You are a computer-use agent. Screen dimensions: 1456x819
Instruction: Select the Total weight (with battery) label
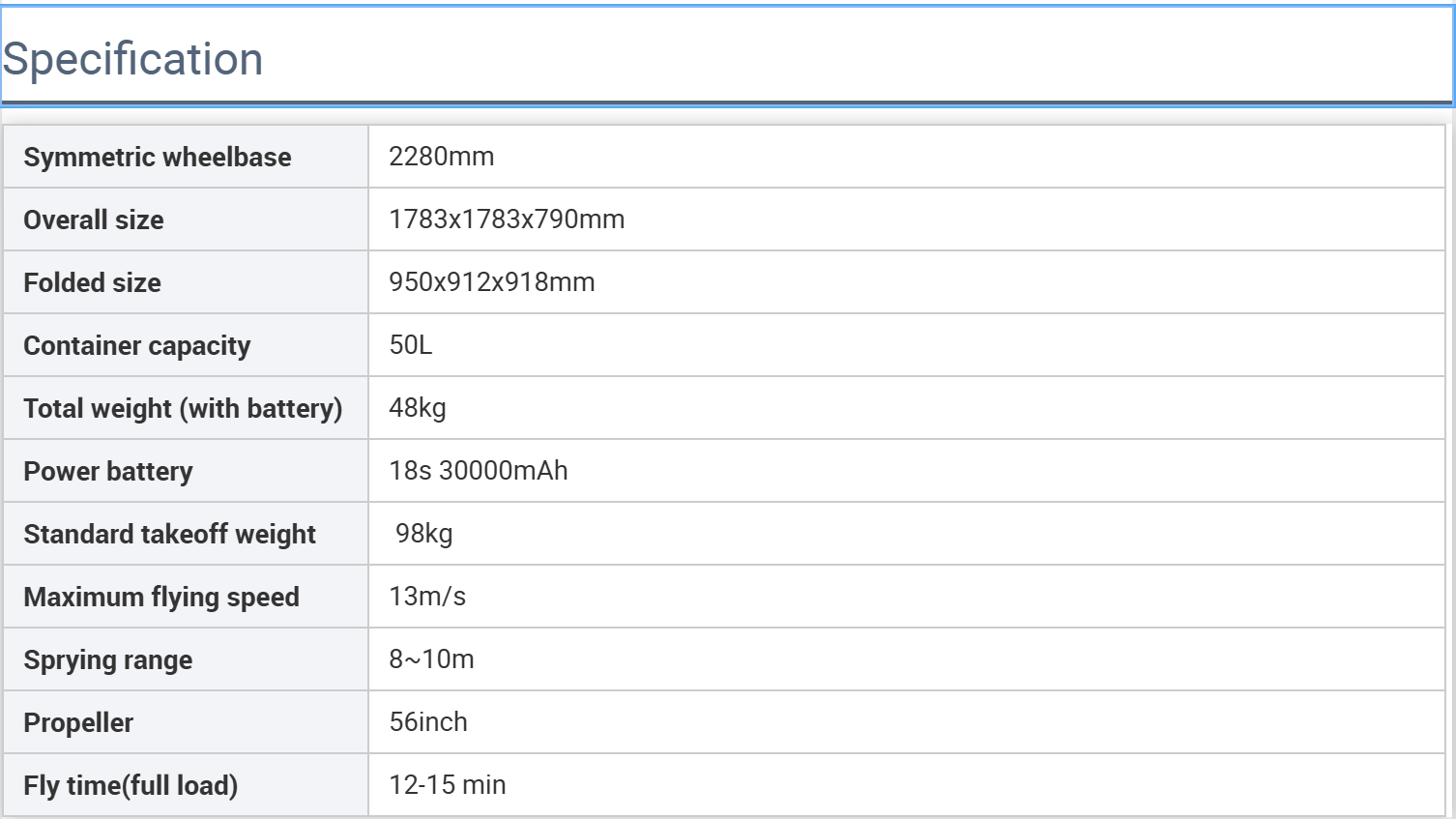point(183,408)
